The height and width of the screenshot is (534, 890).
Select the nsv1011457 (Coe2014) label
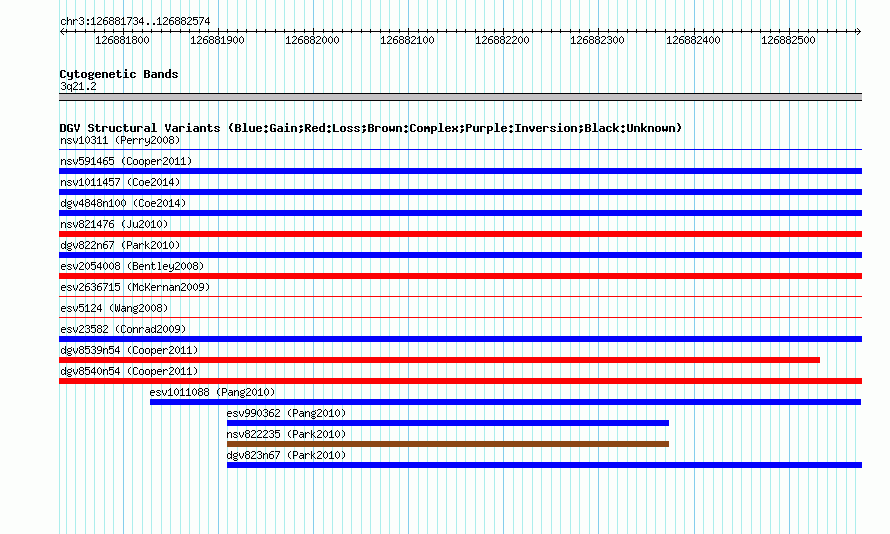pos(120,182)
